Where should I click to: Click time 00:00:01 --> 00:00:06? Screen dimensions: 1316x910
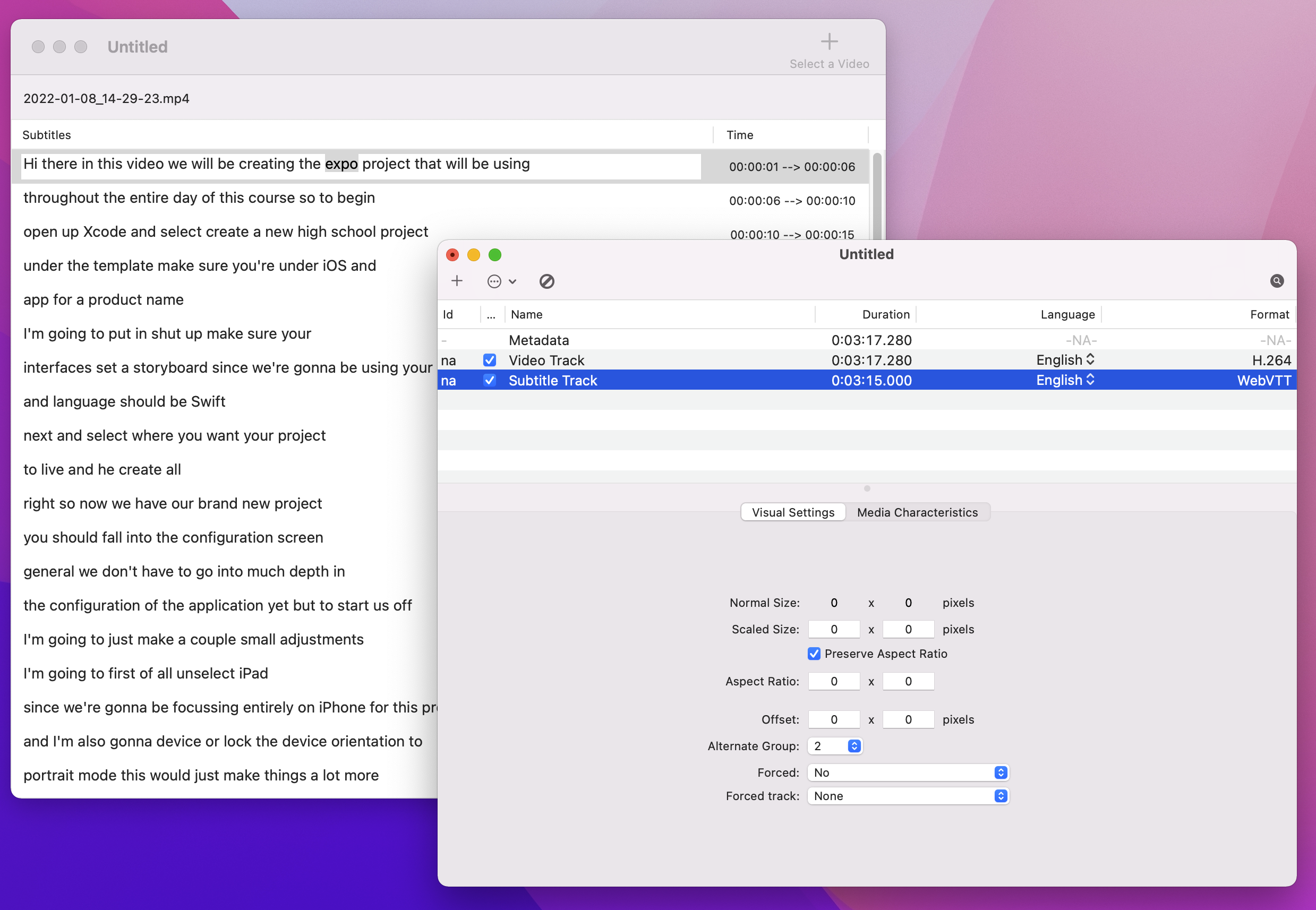click(792, 167)
